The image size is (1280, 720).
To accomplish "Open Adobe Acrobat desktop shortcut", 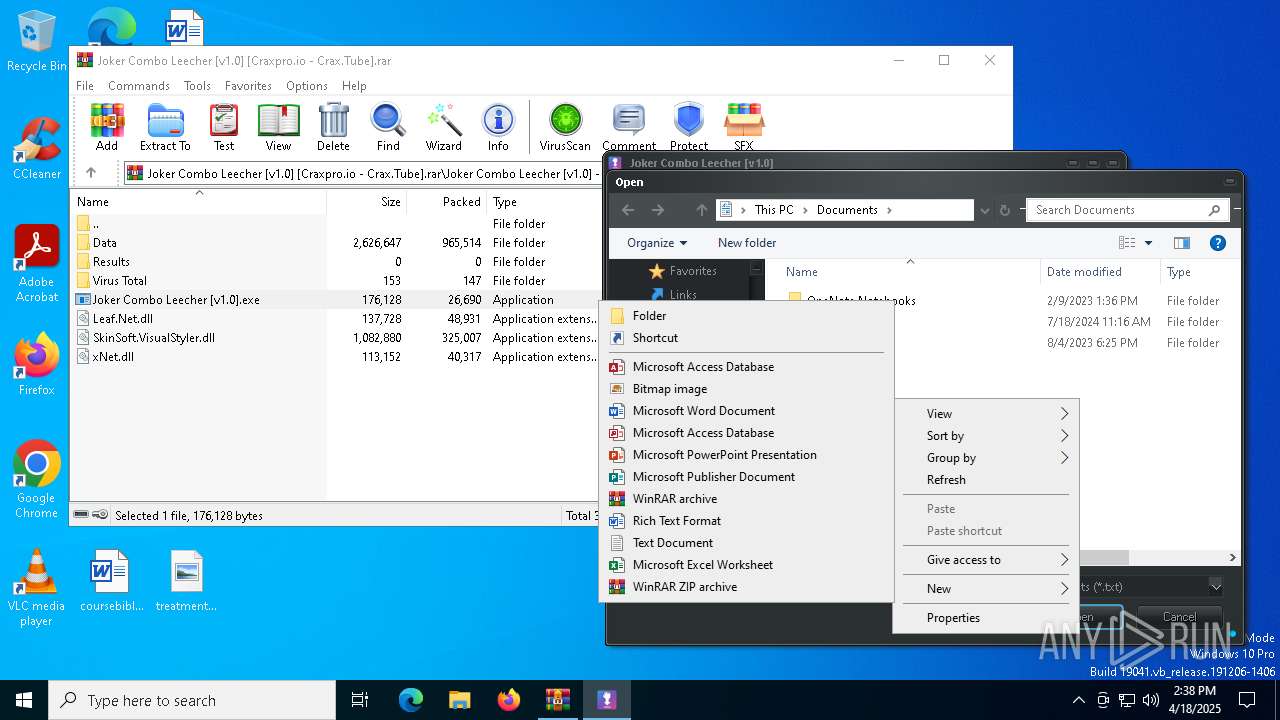I will click(x=36, y=264).
